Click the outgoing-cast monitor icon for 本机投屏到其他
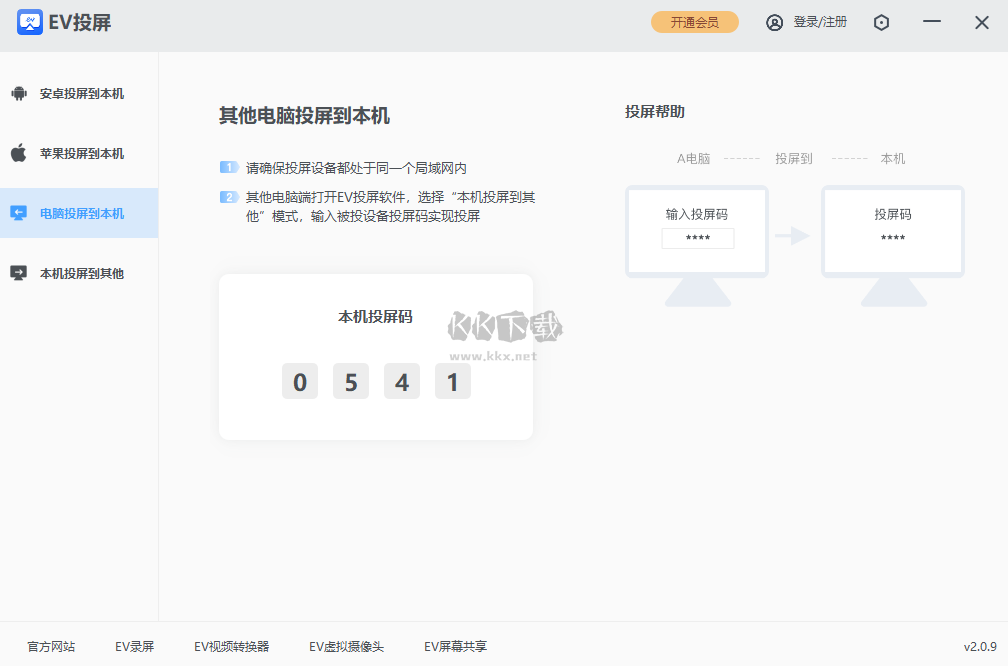Screen dimensions: 1008x666 (22, 273)
